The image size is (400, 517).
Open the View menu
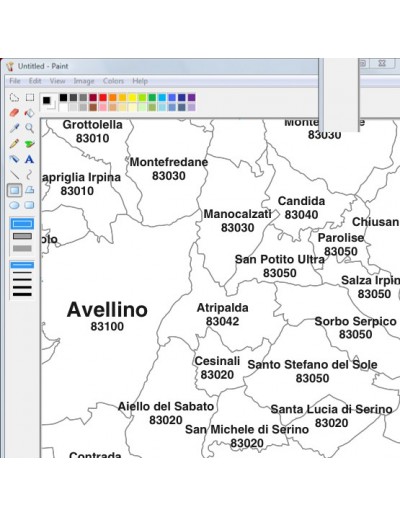tap(58, 81)
